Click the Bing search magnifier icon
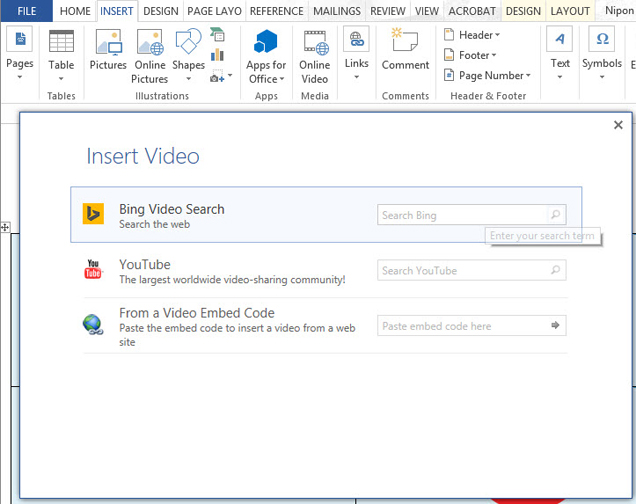The image size is (636, 504). [x=556, y=215]
